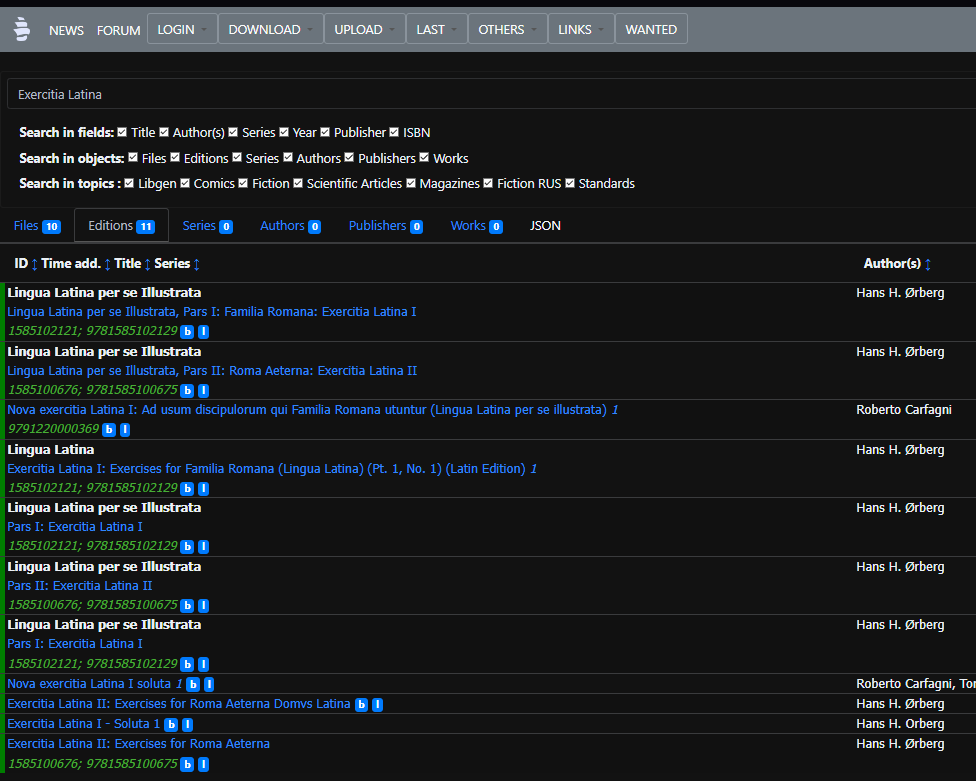Uncheck the Title search field checkbox

122,132
